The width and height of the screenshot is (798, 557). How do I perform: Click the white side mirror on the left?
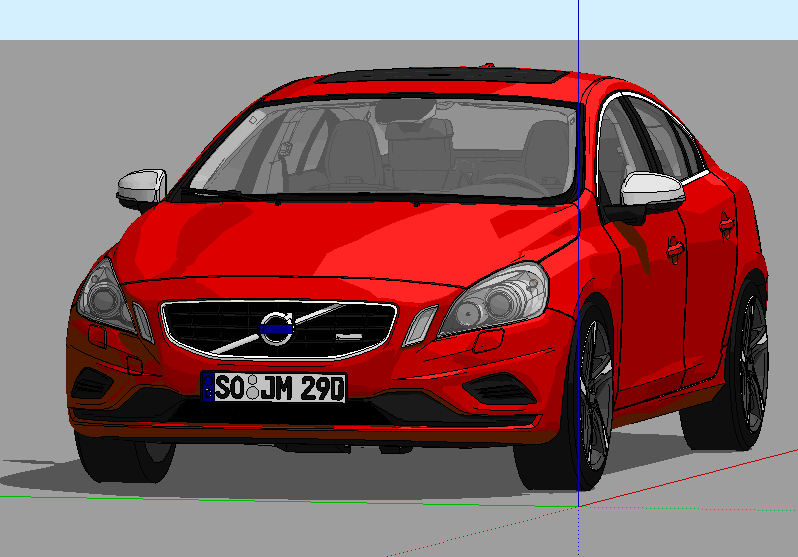142,188
